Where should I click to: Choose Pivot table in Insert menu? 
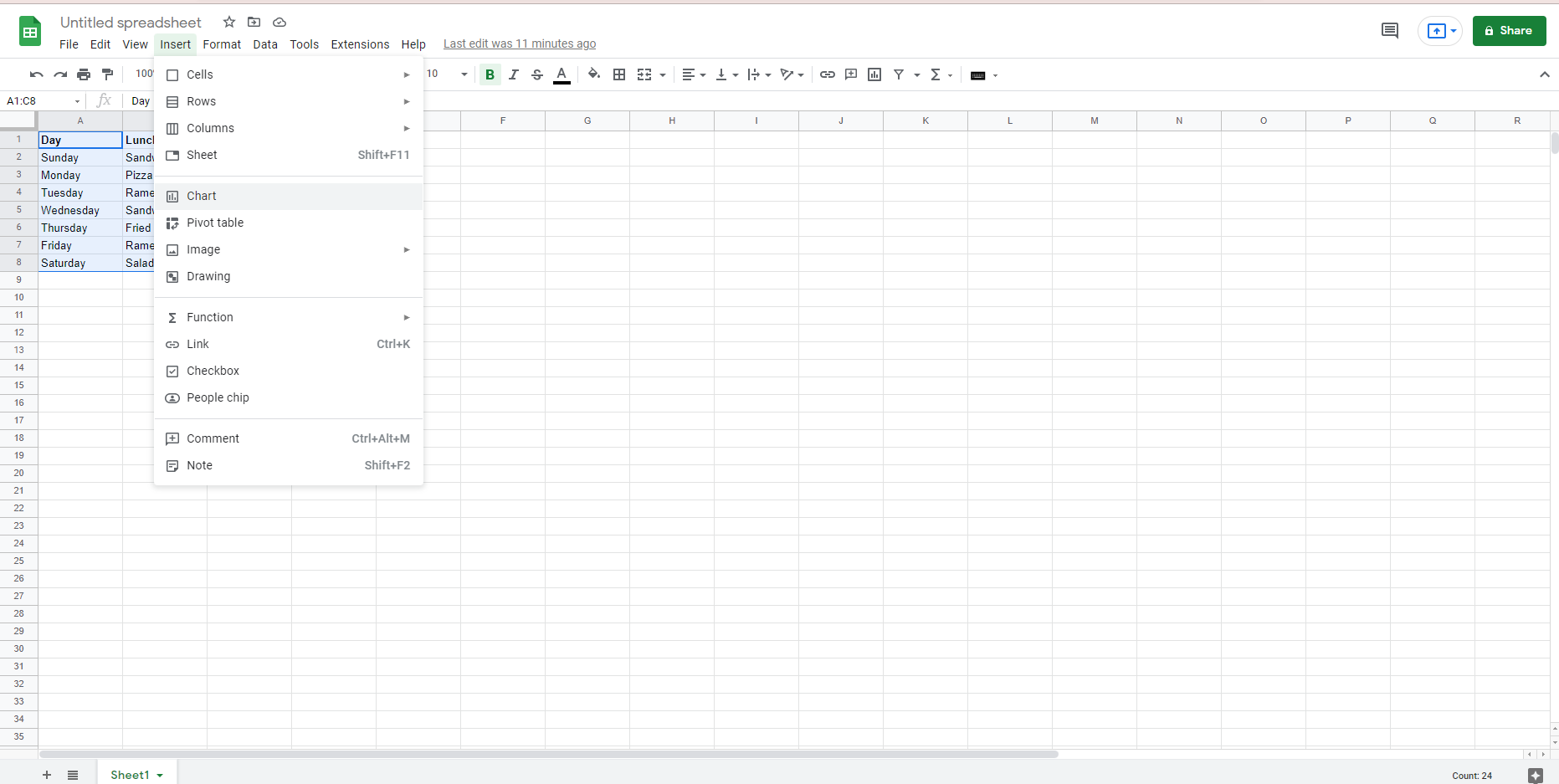pos(215,223)
